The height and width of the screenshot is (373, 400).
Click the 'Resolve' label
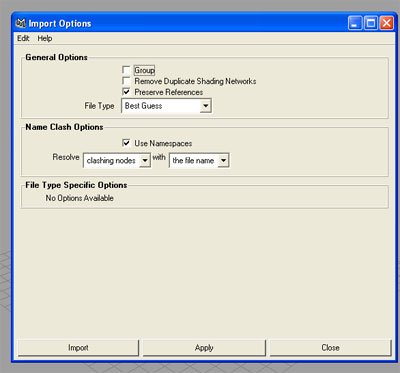tap(66, 157)
